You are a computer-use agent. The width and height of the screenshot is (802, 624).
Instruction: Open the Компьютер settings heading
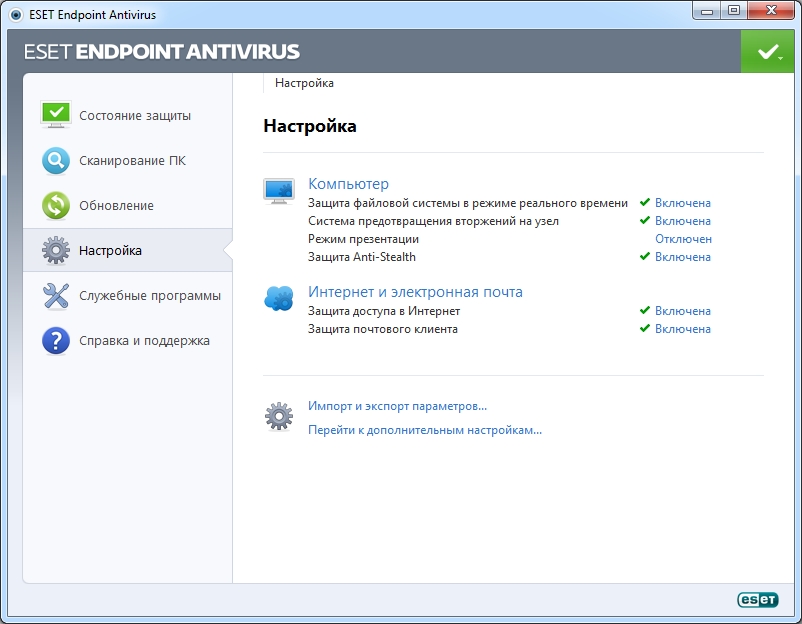click(x=348, y=184)
